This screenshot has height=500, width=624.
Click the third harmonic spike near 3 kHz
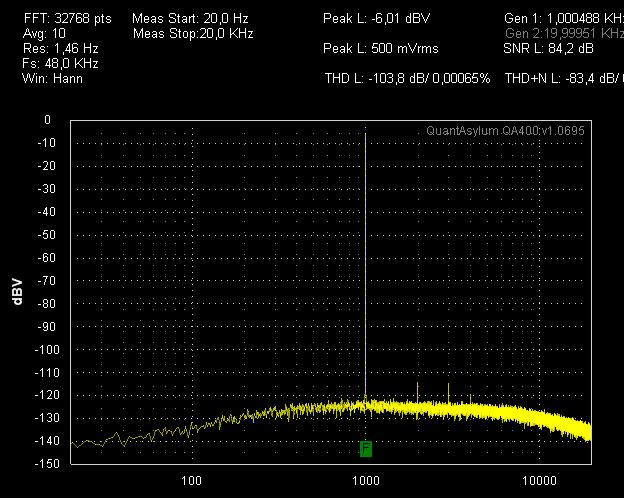[448, 394]
